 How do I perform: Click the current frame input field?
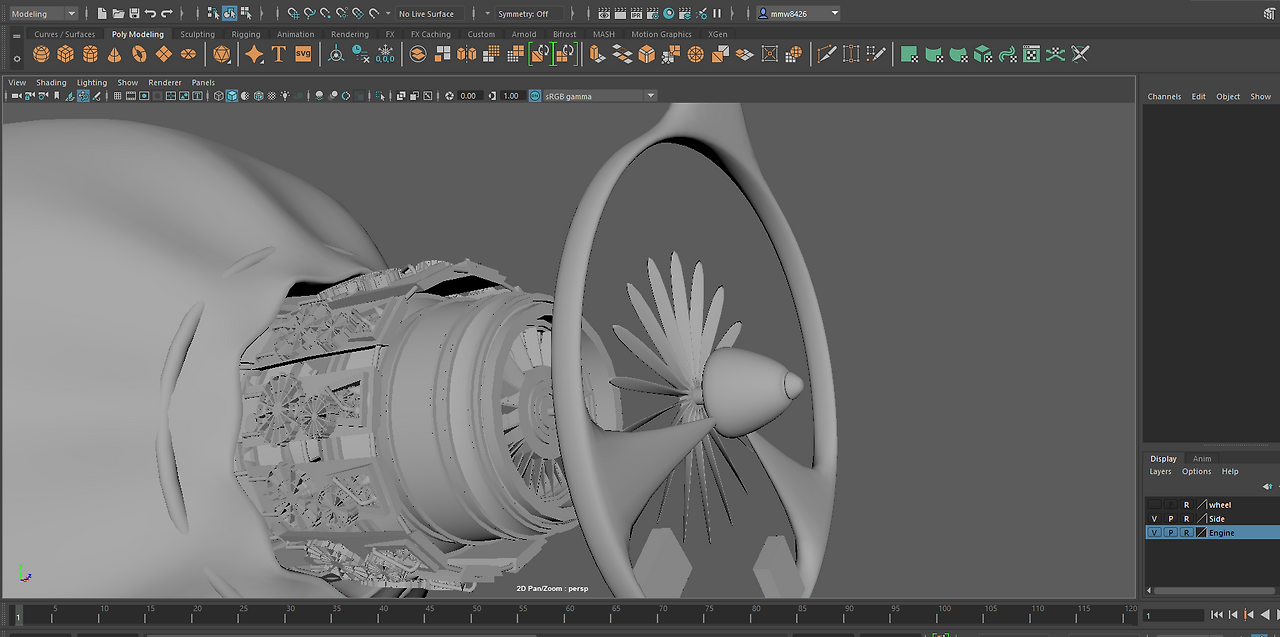point(1172,614)
